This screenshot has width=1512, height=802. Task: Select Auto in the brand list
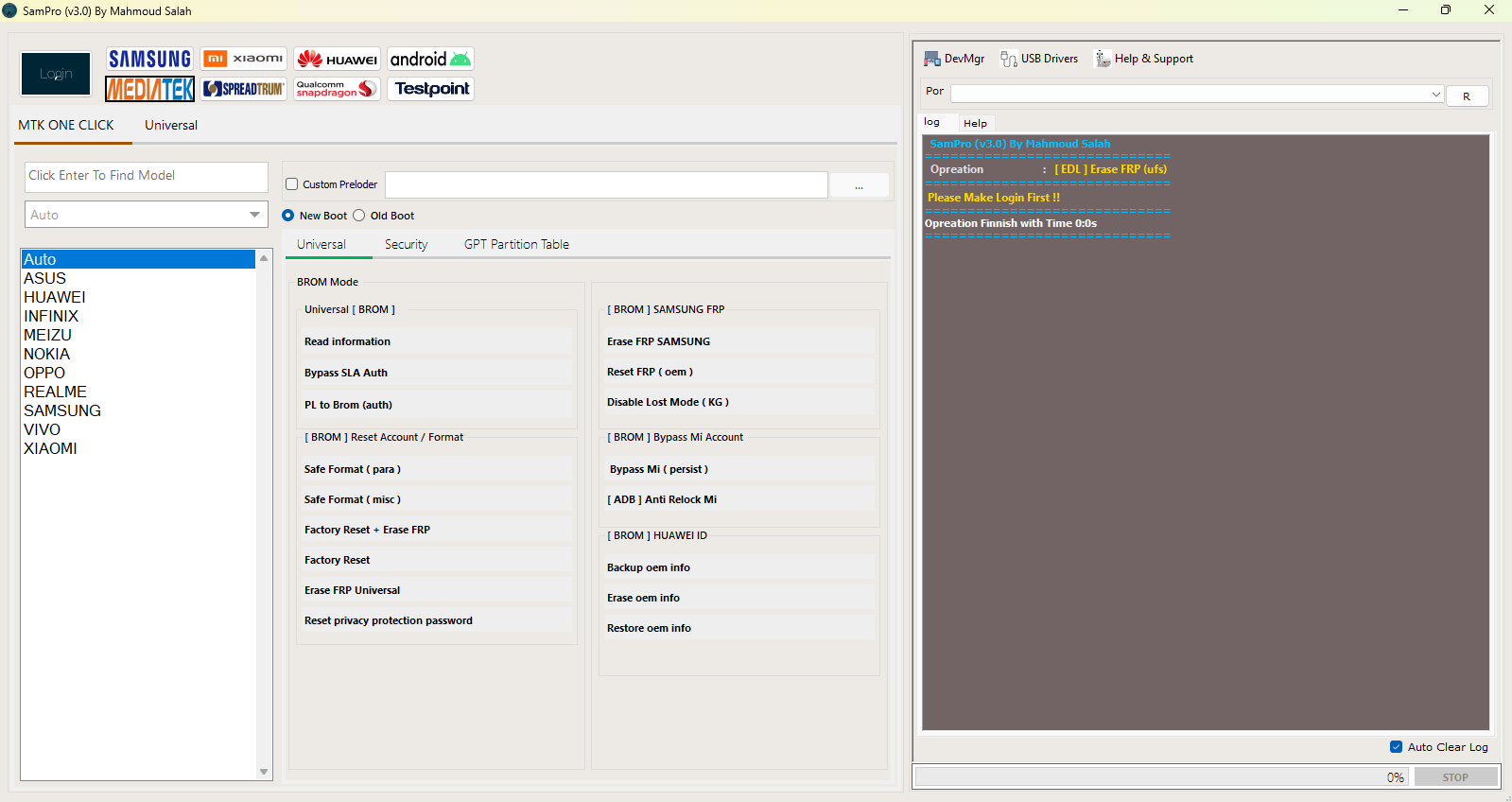138,259
